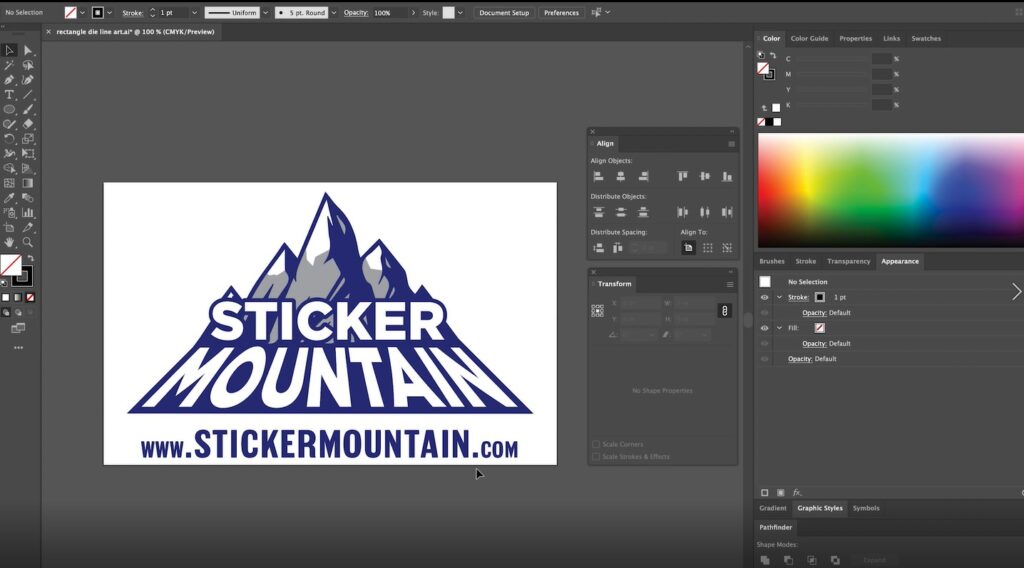
Task: Toggle Fill visibility eye in Appearance
Action: (764, 328)
